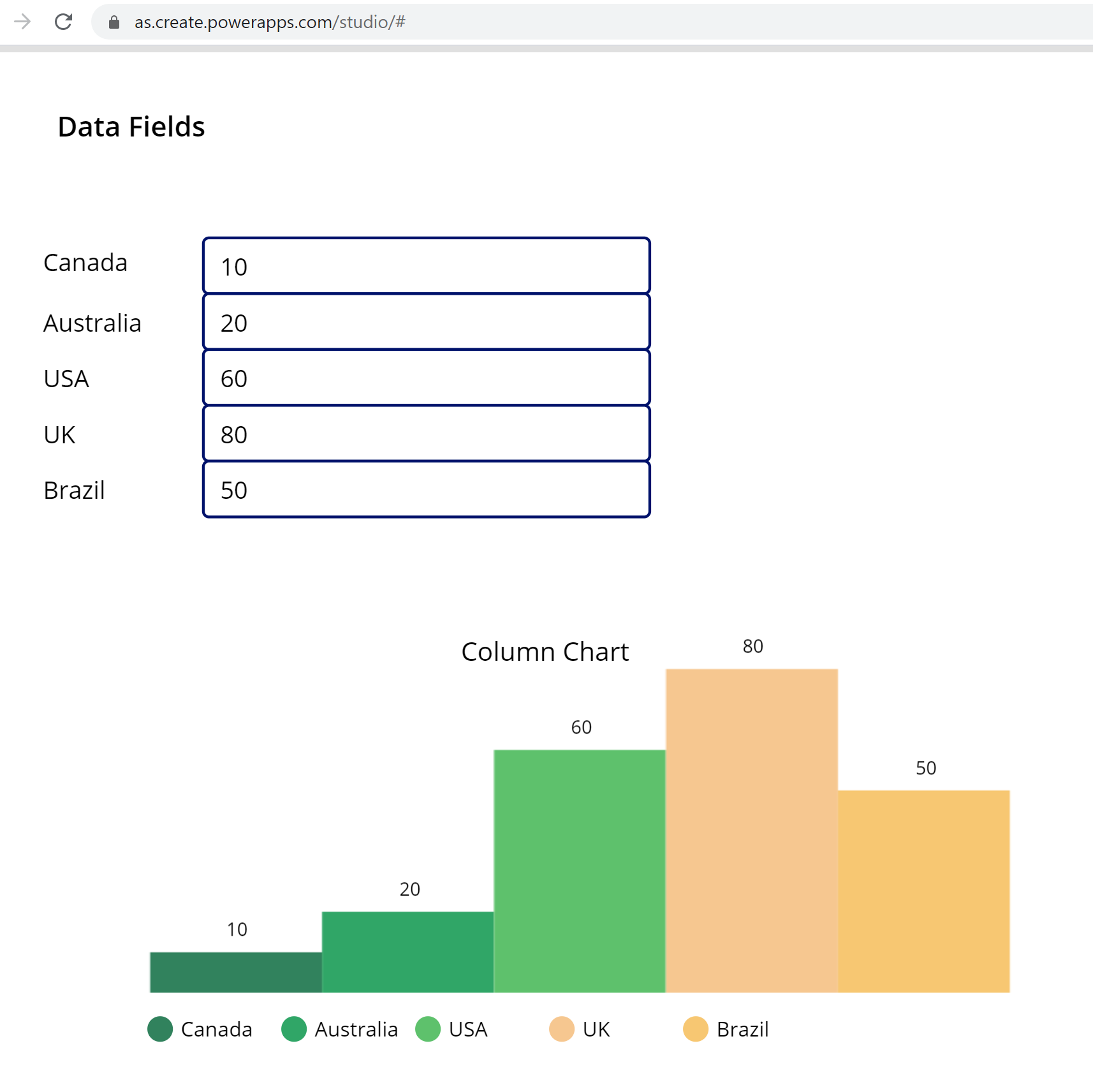Click the browser reload icon
Image resolution: width=1093 pixels, height=1092 pixels.
click(63, 22)
